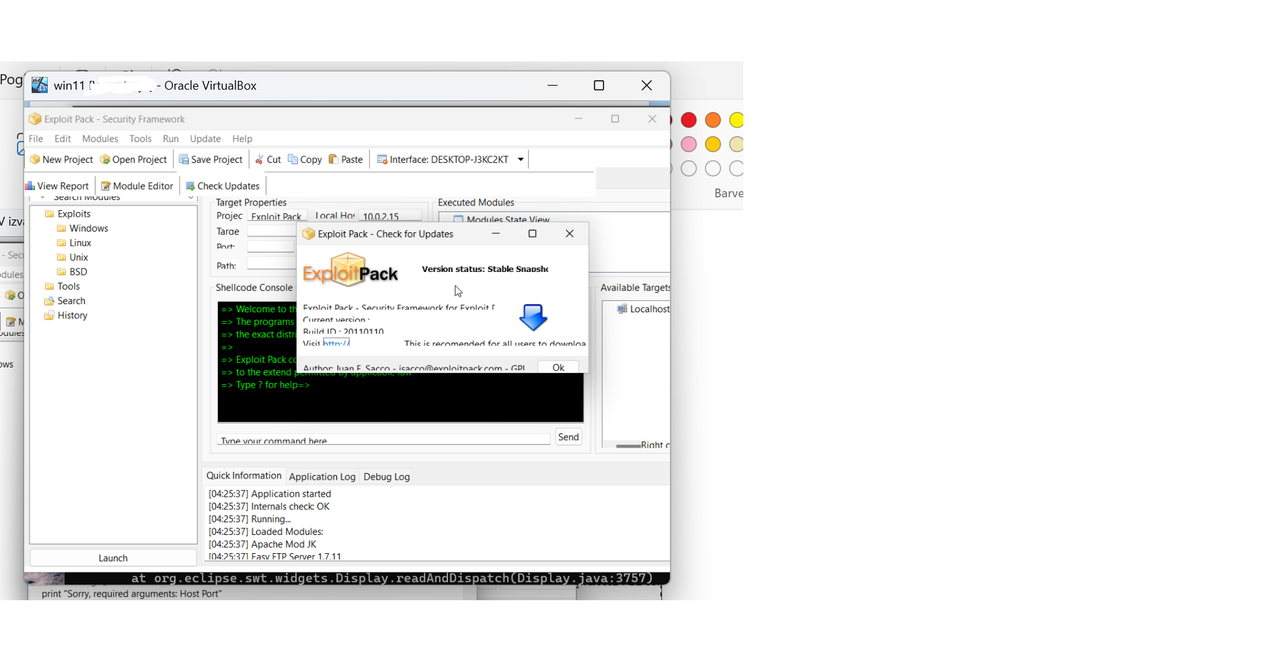The height and width of the screenshot is (667, 1280).
Task: Click the blue download arrow icon
Action: (x=533, y=318)
